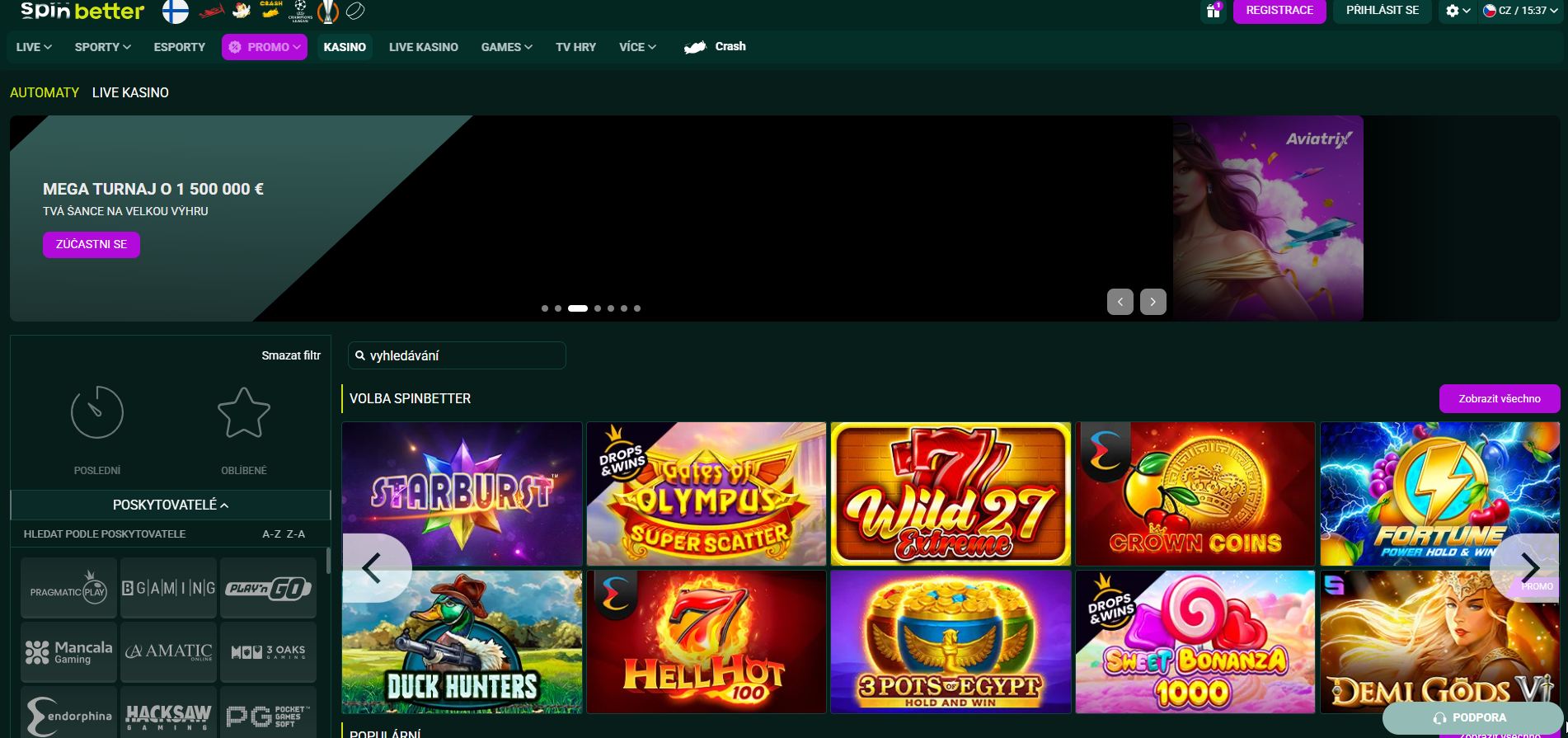Filter by Play'n GO provider
Image resolution: width=1568 pixels, height=738 pixels.
(268, 588)
